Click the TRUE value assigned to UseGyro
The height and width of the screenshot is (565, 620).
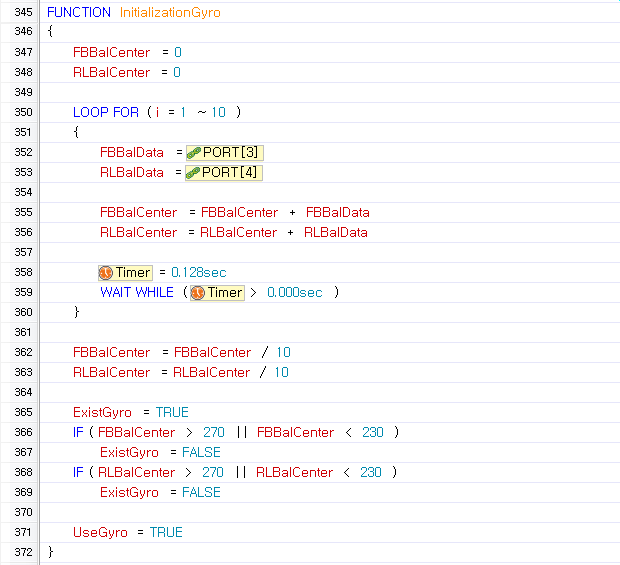point(166,532)
